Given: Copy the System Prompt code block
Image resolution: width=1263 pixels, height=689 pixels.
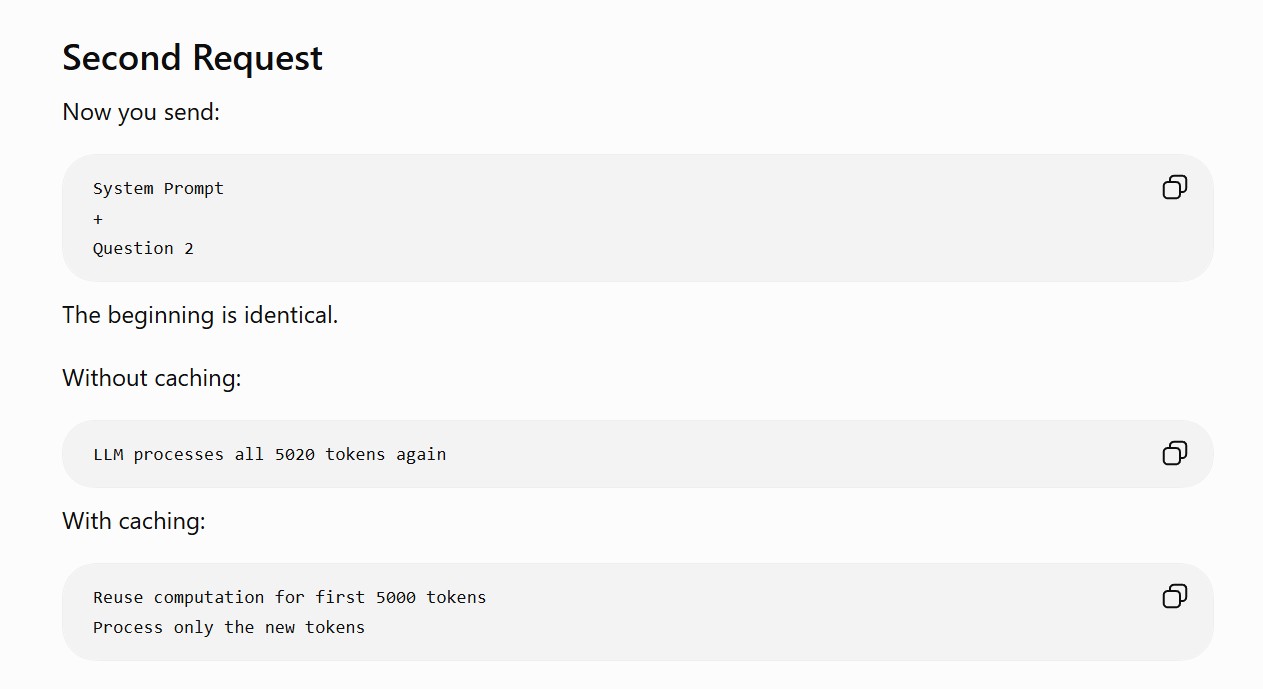Looking at the screenshot, I should pos(1174,188).
